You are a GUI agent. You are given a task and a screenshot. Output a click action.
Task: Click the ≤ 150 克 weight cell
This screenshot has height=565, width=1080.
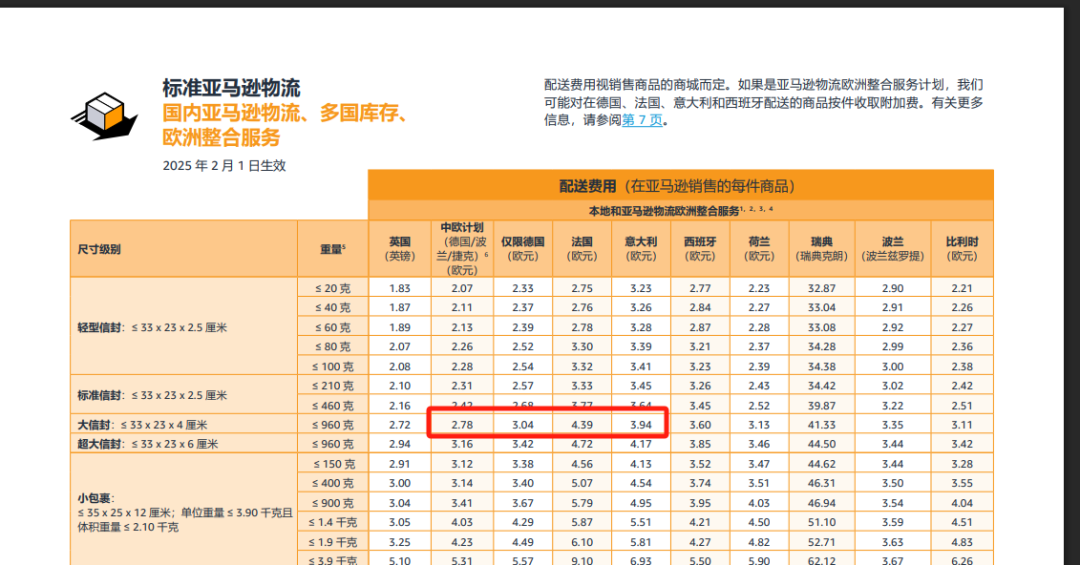click(x=333, y=464)
